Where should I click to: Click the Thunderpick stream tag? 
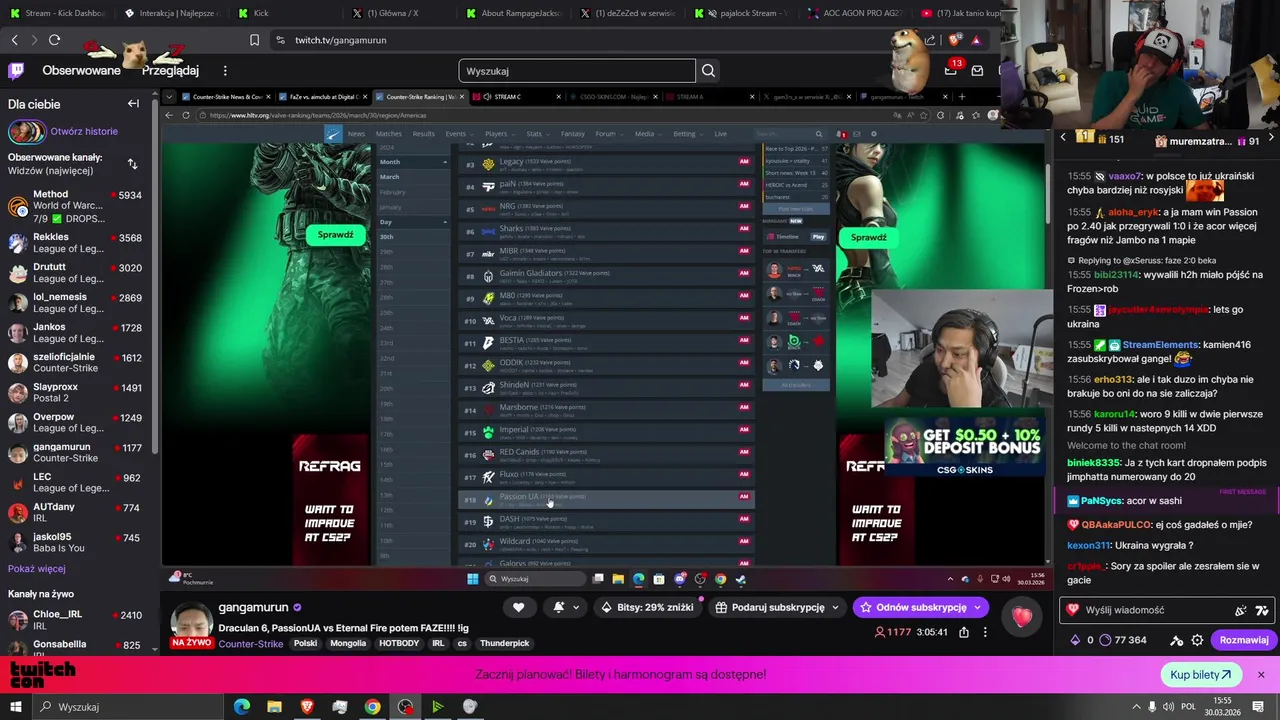[504, 643]
